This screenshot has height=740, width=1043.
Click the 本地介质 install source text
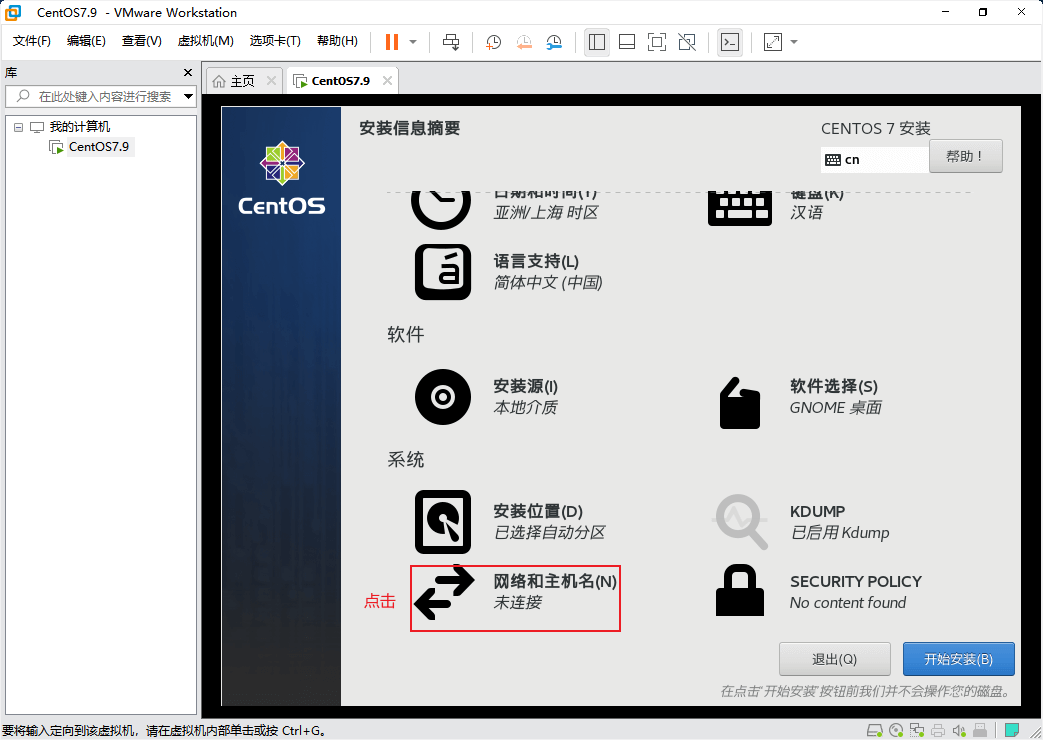click(x=525, y=407)
